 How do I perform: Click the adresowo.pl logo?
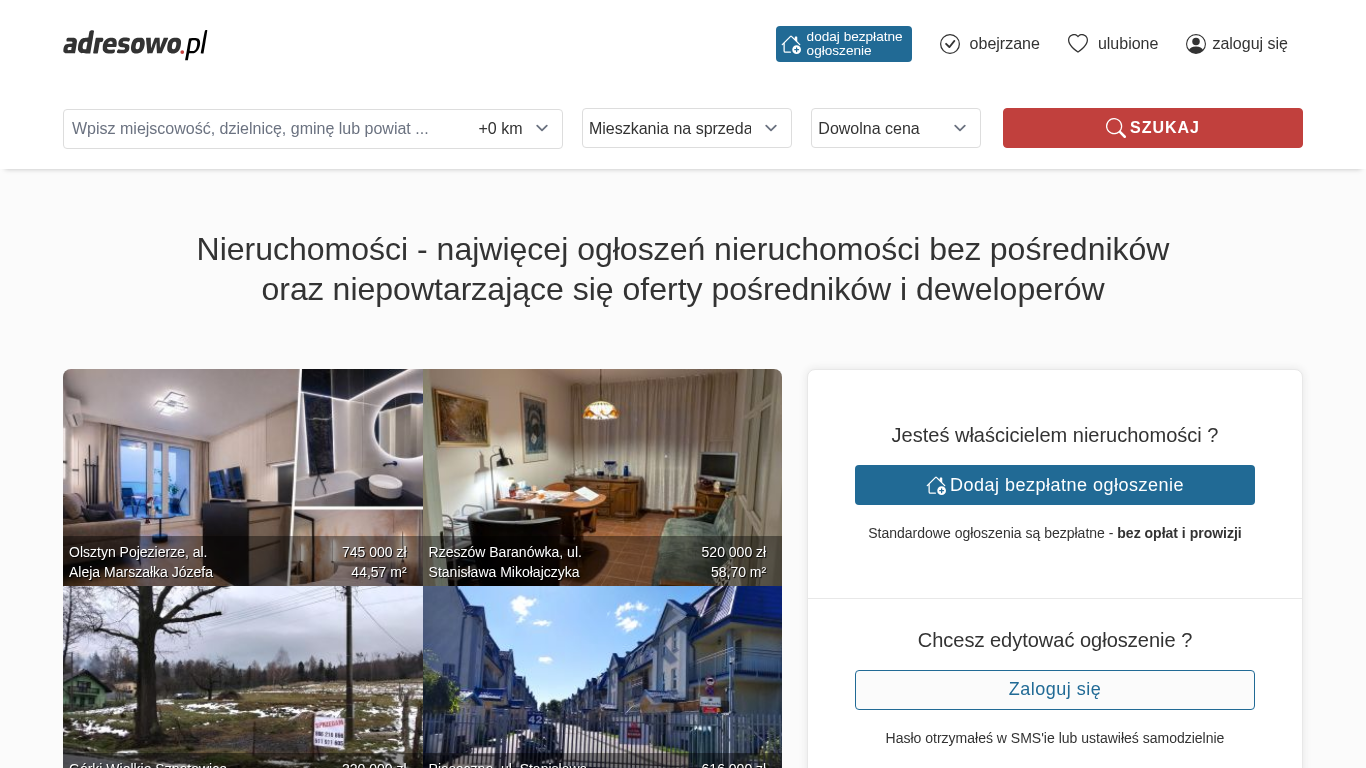pyautogui.click(x=135, y=44)
